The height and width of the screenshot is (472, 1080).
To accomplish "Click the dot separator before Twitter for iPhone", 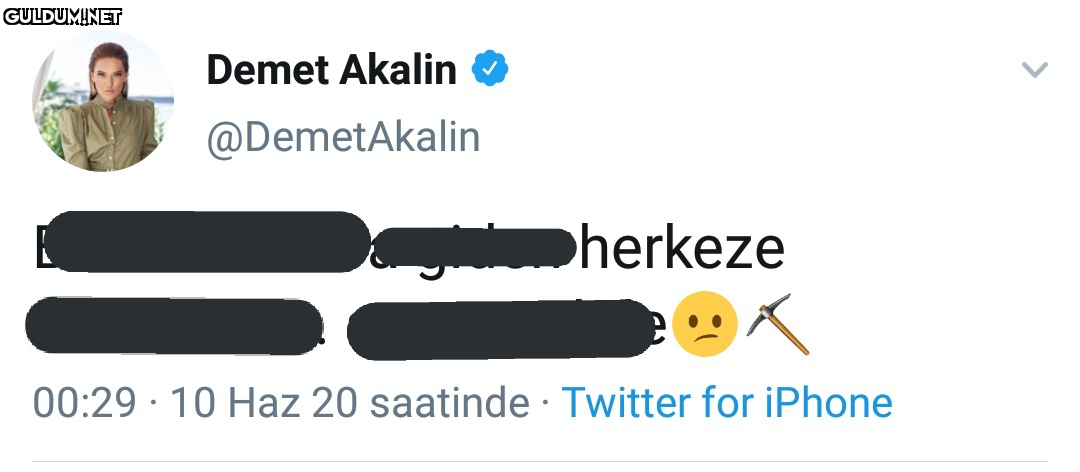I will (546, 404).
